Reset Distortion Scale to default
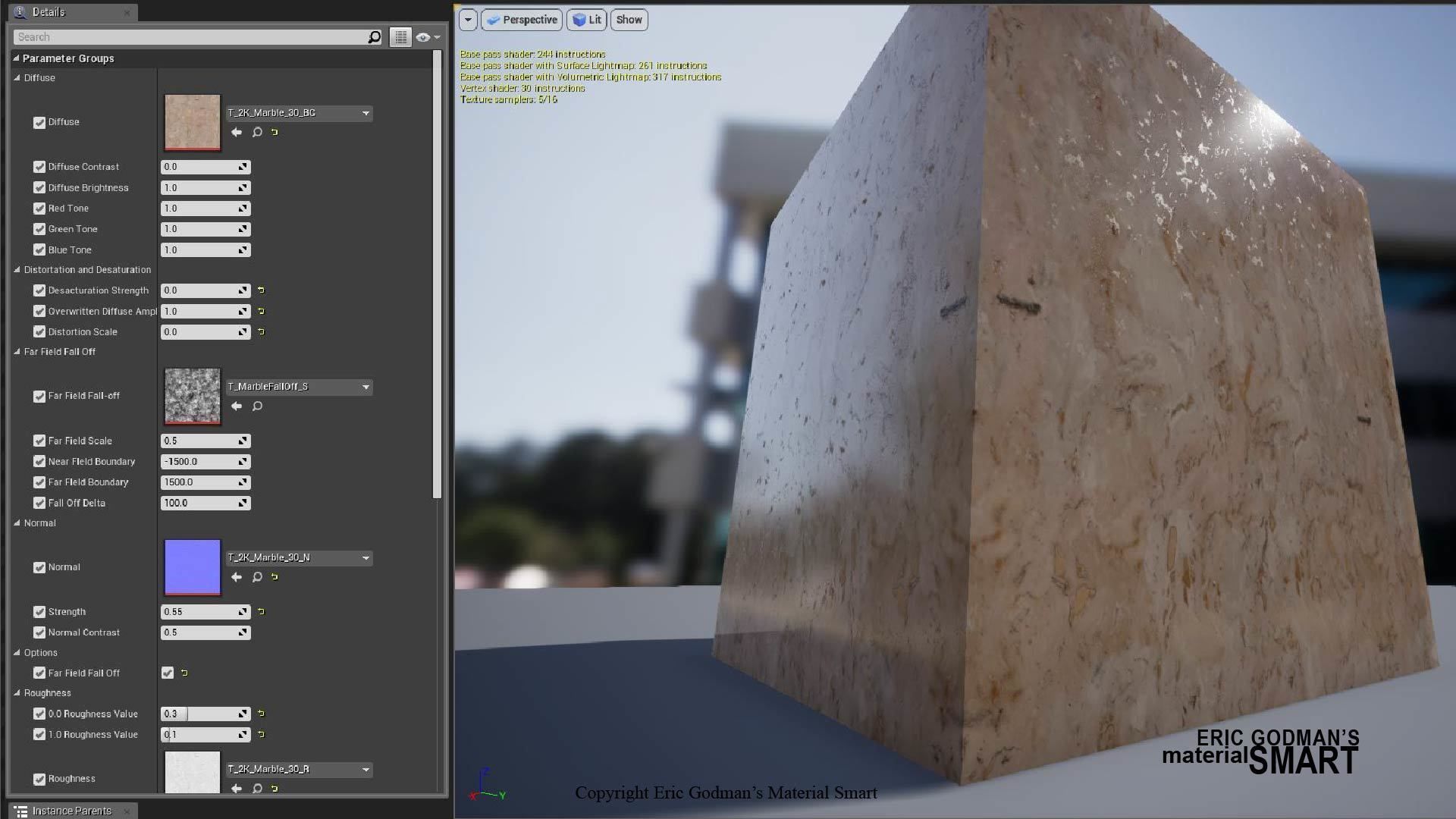The height and width of the screenshot is (819, 1456). [x=261, y=331]
